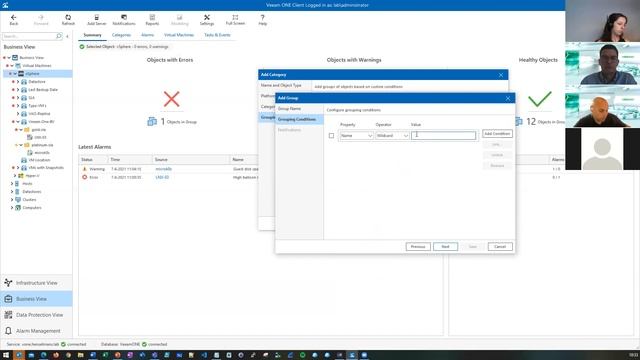Viewport: 640px width, 360px height.
Task: Collapse the vSphere tree node
Action: pyautogui.click(x=15, y=74)
